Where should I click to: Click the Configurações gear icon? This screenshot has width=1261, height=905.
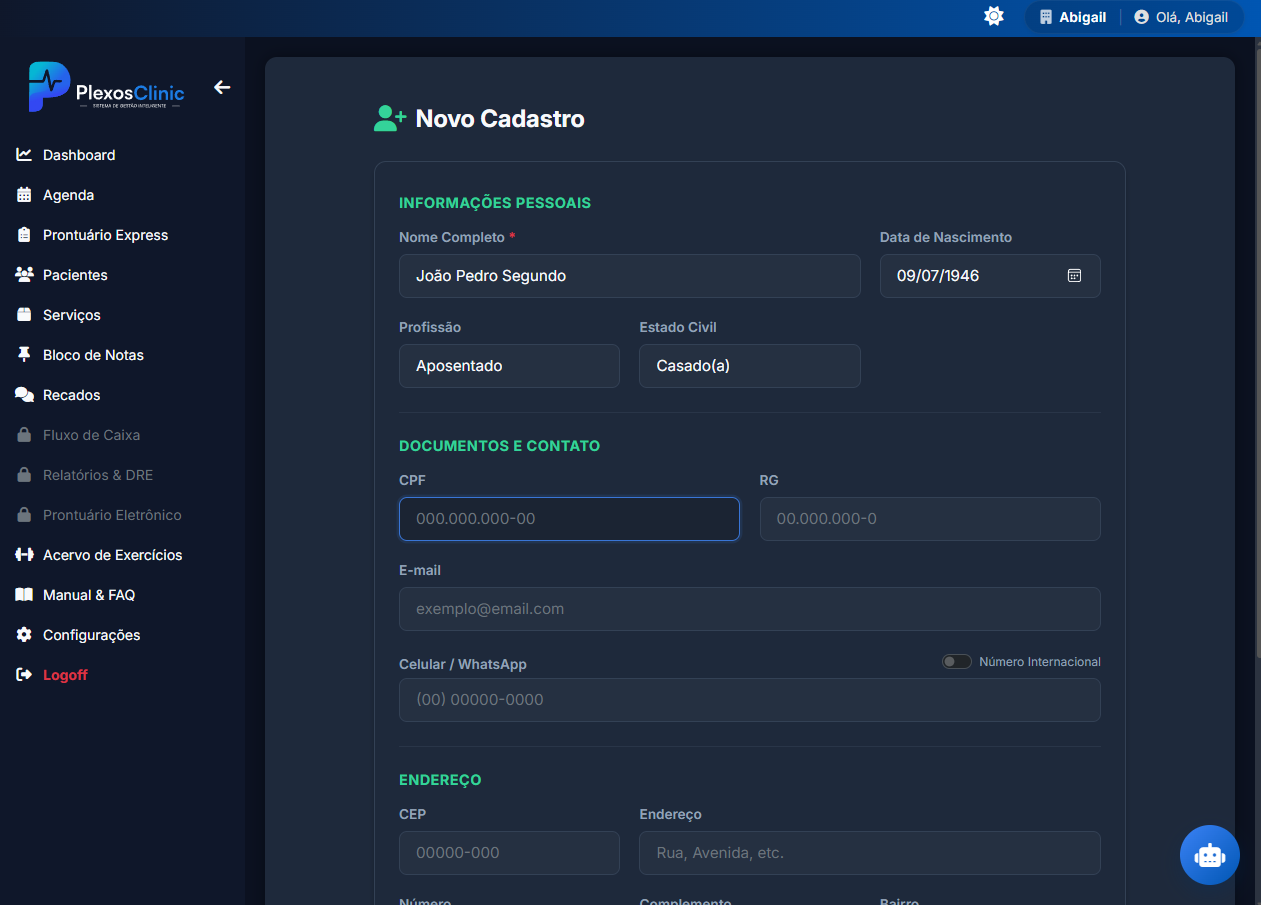[x=24, y=635]
